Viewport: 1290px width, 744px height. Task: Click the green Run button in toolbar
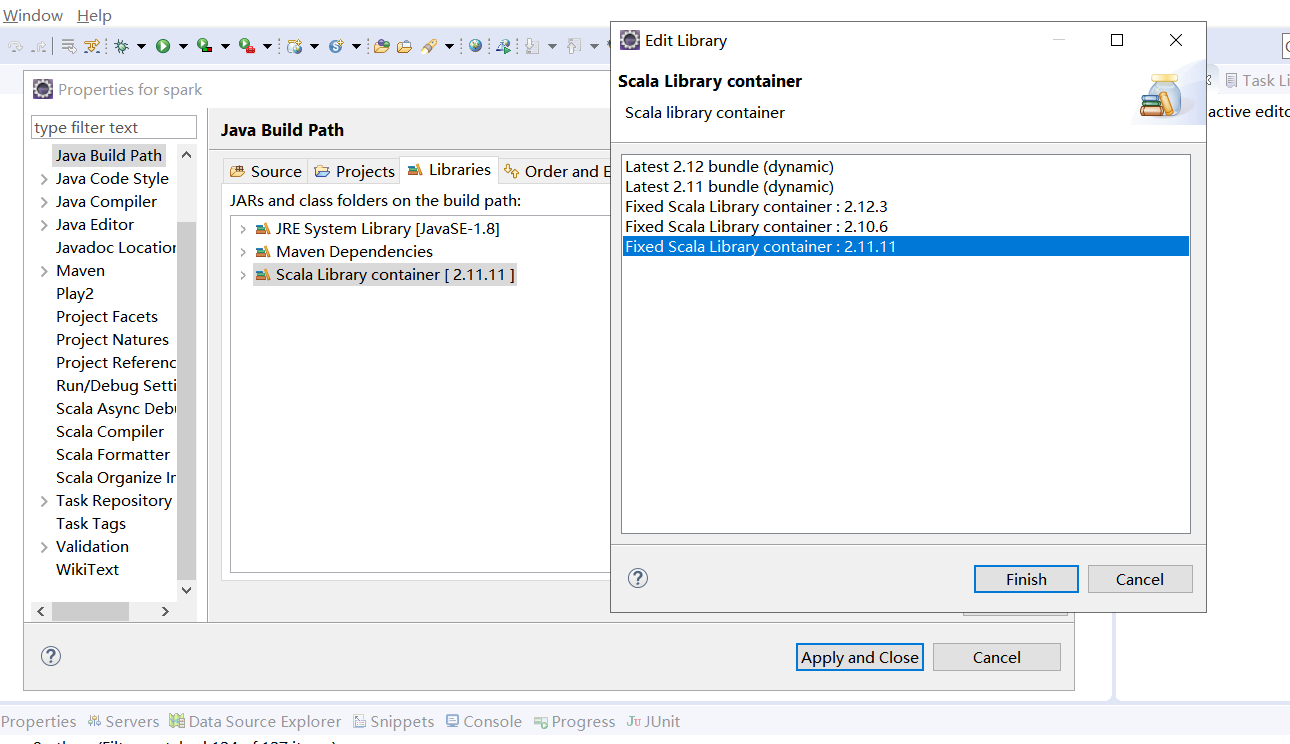tap(162, 46)
